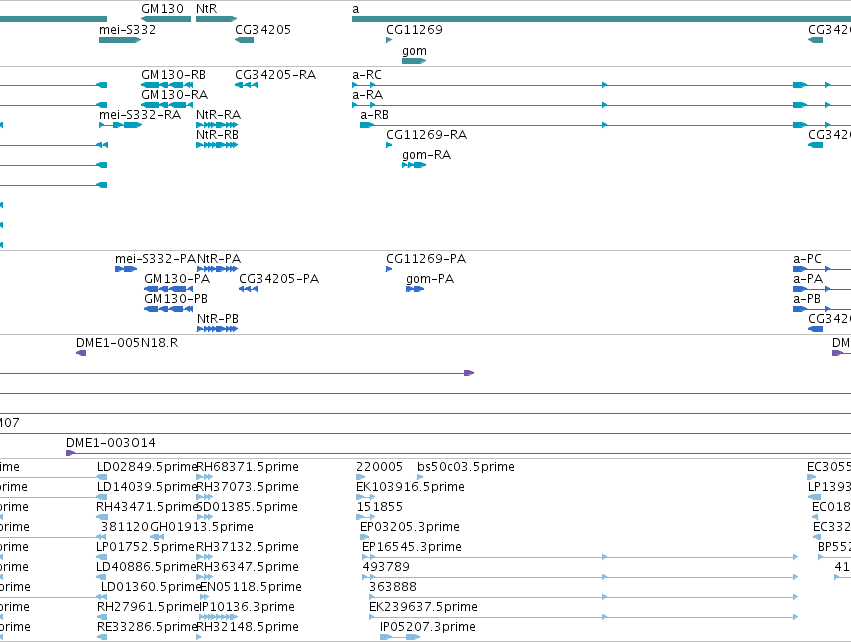Click the LD02849.5prime EST label
Screen dimensions: 851x642
click(x=147, y=466)
